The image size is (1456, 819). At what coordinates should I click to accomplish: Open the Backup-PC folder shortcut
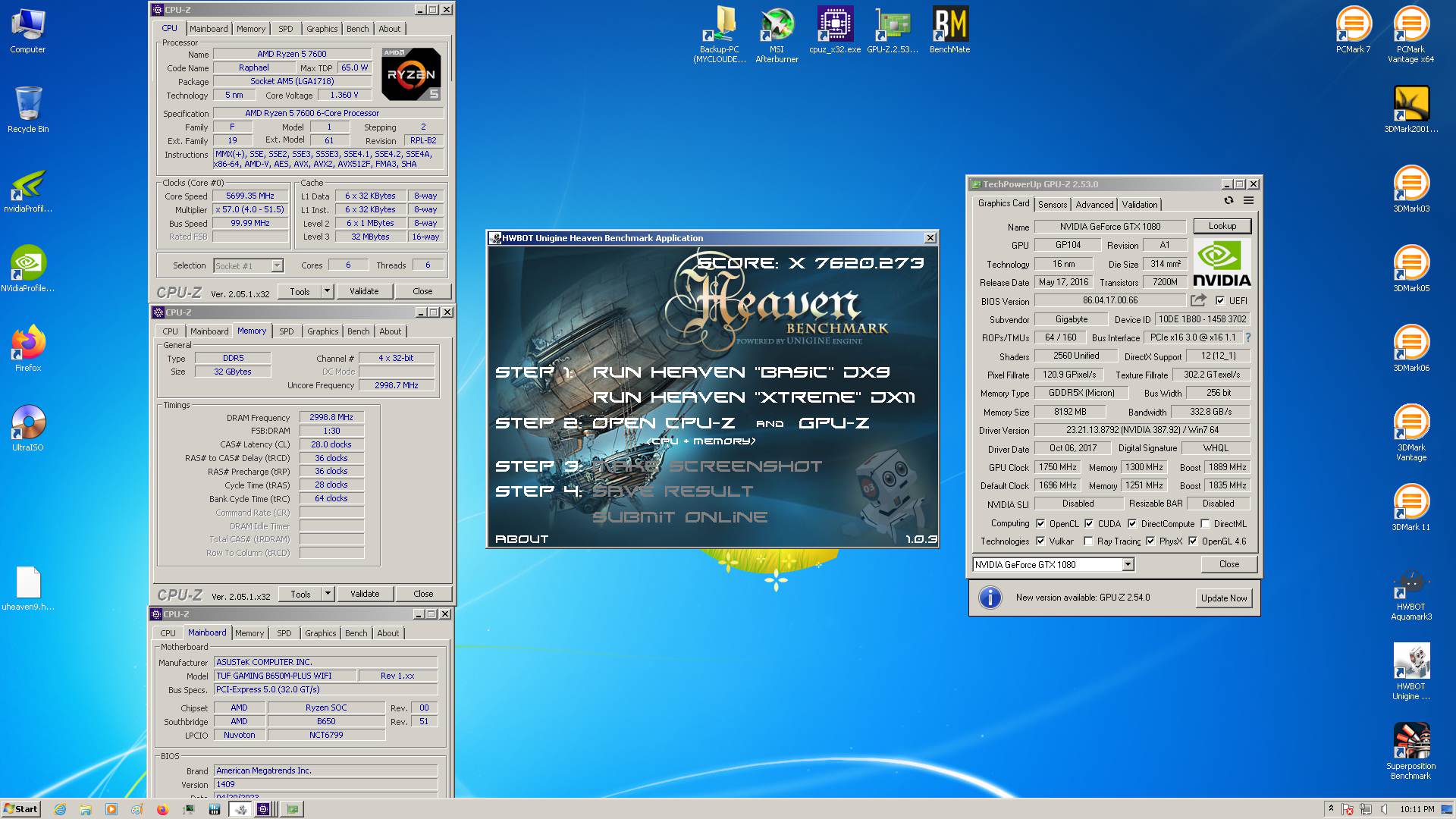pos(719,35)
